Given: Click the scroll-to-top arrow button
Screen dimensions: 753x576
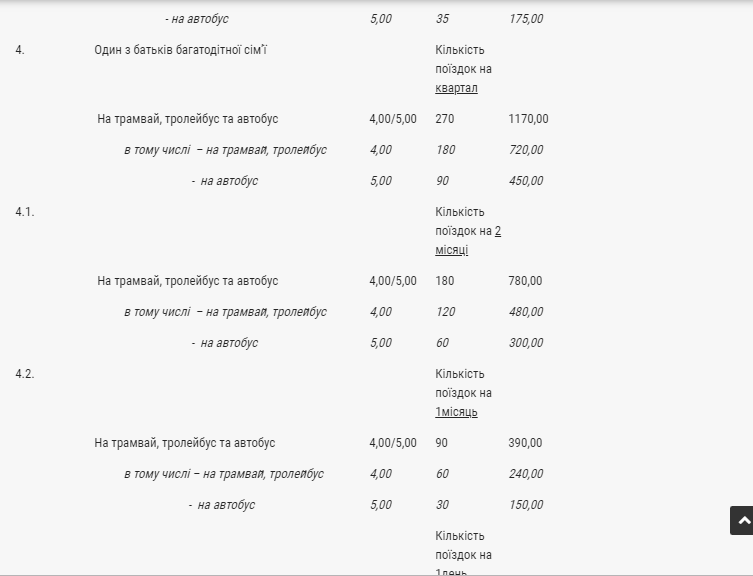Looking at the screenshot, I should tap(742, 521).
